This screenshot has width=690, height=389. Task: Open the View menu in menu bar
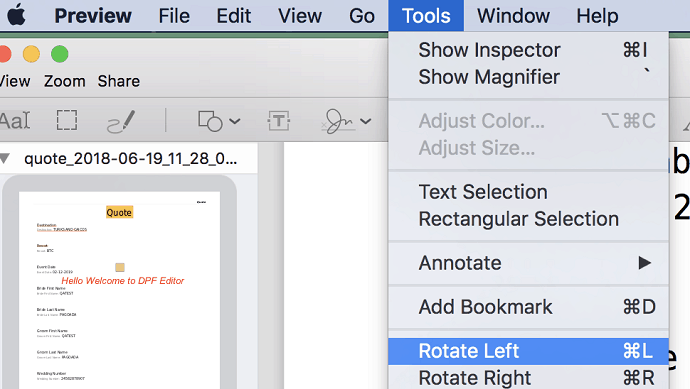tap(300, 16)
